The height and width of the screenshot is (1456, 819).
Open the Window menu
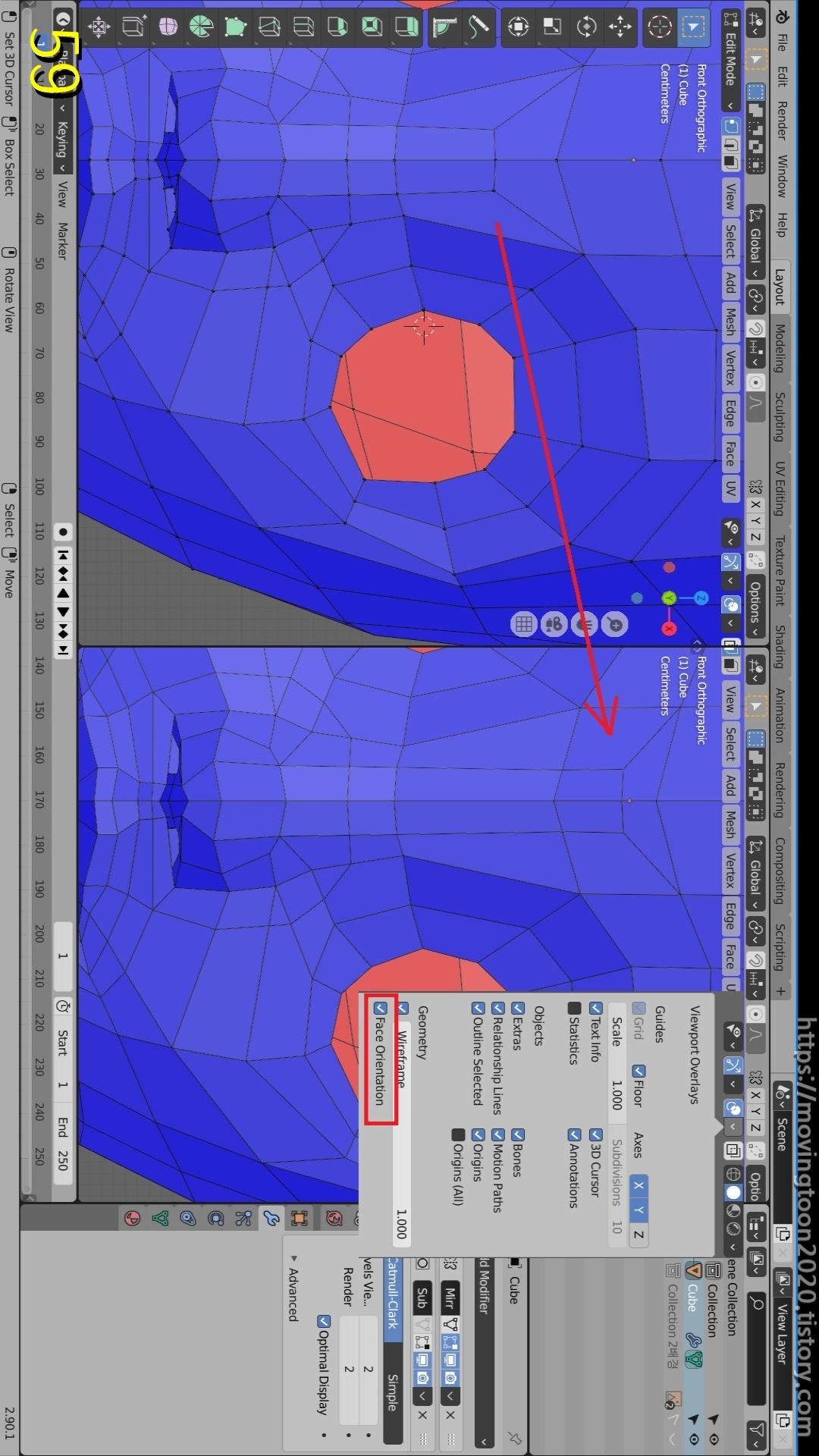782,175
